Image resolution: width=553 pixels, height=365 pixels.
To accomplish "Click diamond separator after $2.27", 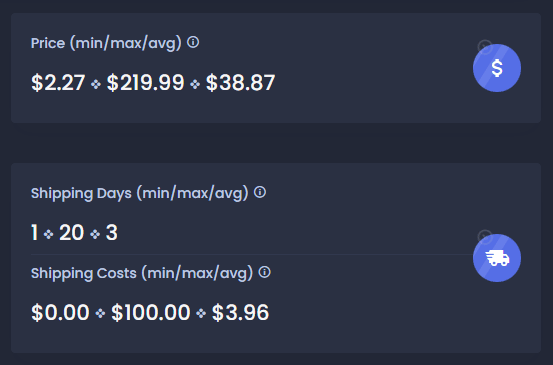I will pyautogui.click(x=96, y=84).
